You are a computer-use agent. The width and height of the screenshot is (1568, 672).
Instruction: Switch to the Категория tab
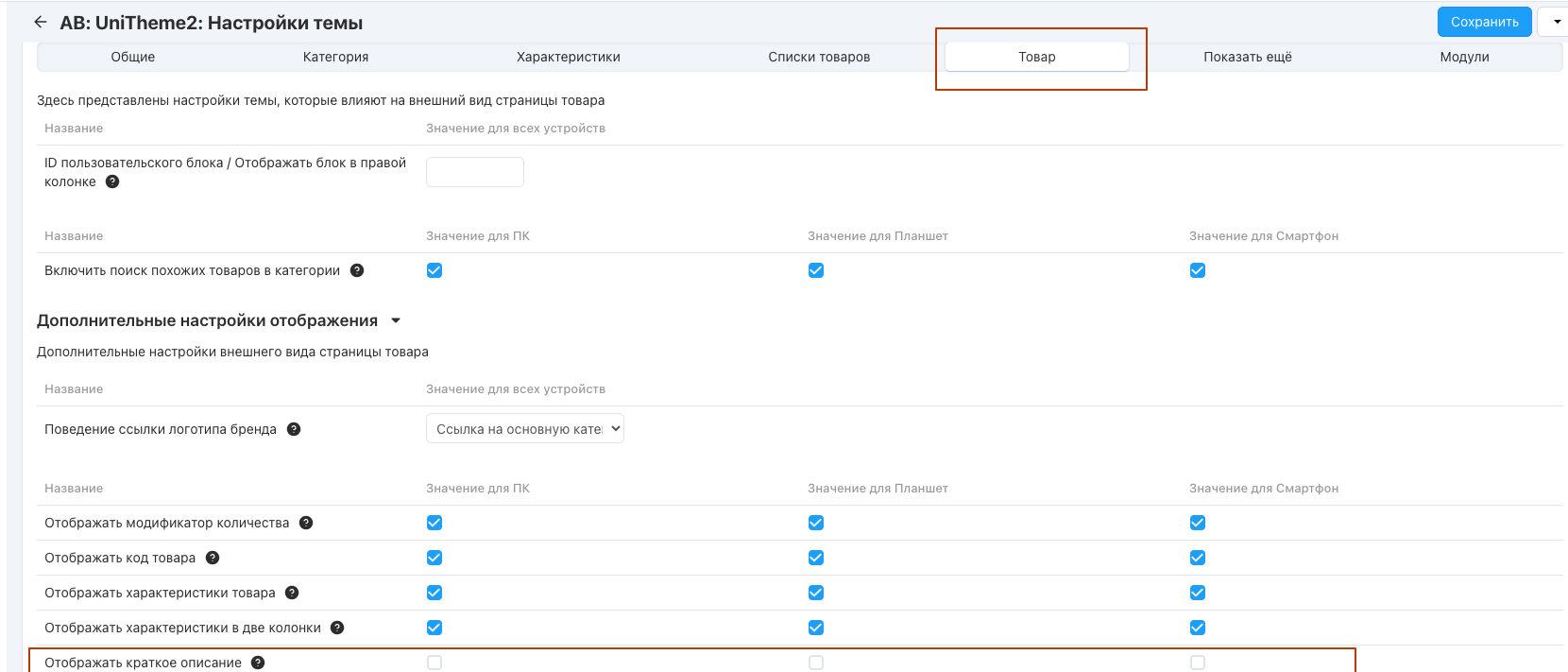coord(335,57)
